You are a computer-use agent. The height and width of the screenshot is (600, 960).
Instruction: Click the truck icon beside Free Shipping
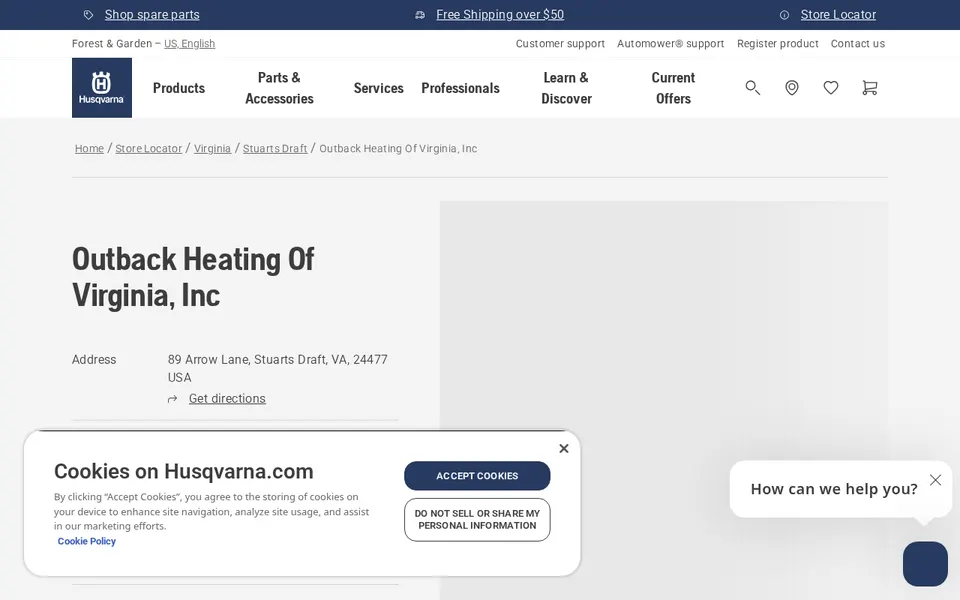(420, 15)
